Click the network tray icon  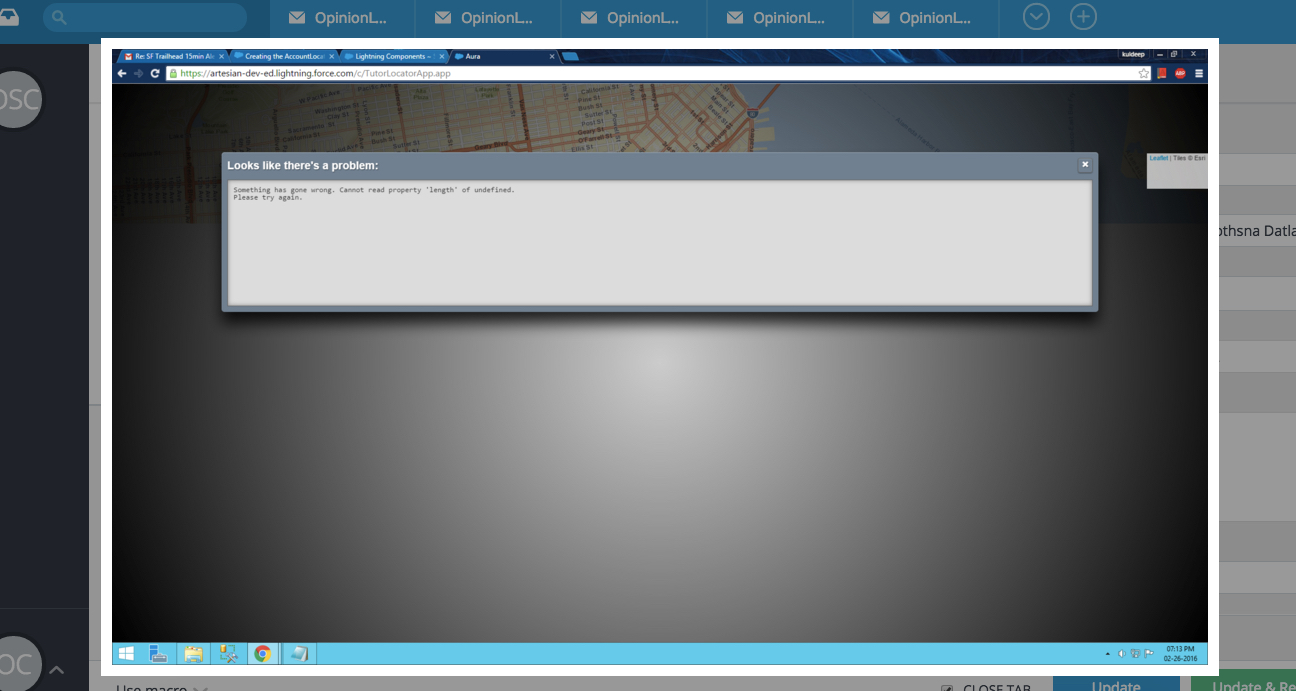coord(1135,654)
